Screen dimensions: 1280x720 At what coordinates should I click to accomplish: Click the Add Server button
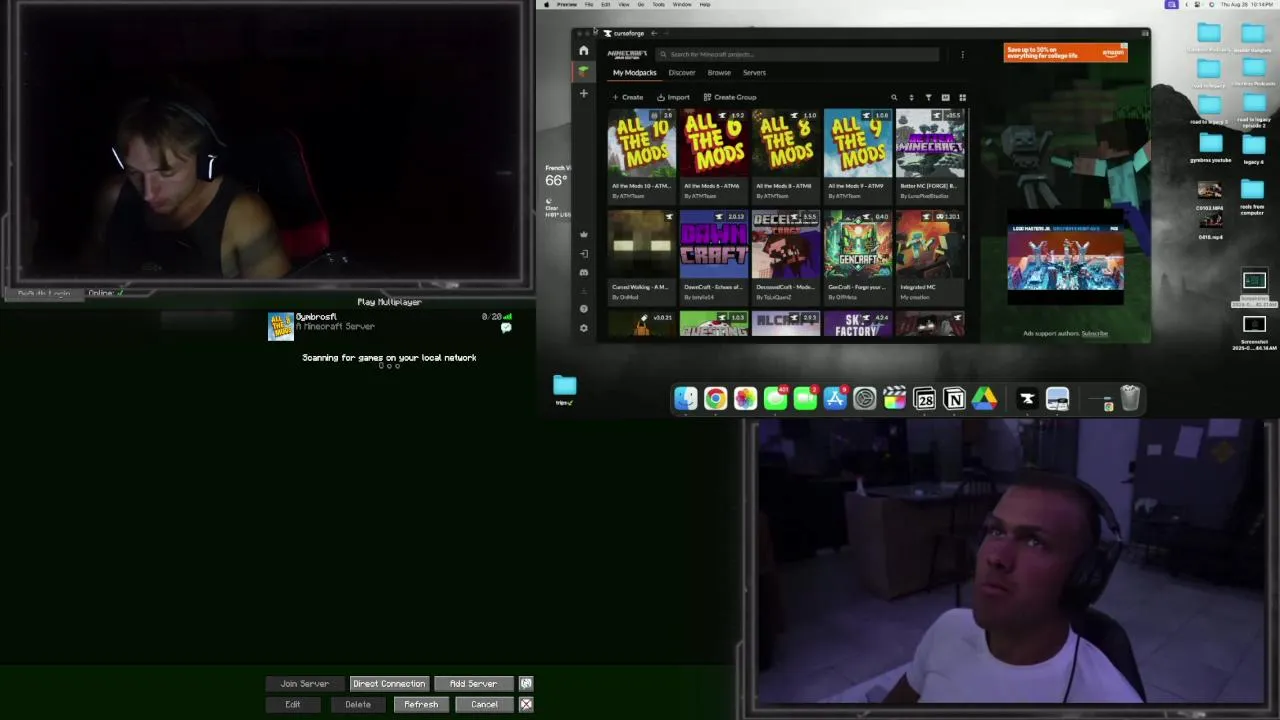tap(473, 684)
